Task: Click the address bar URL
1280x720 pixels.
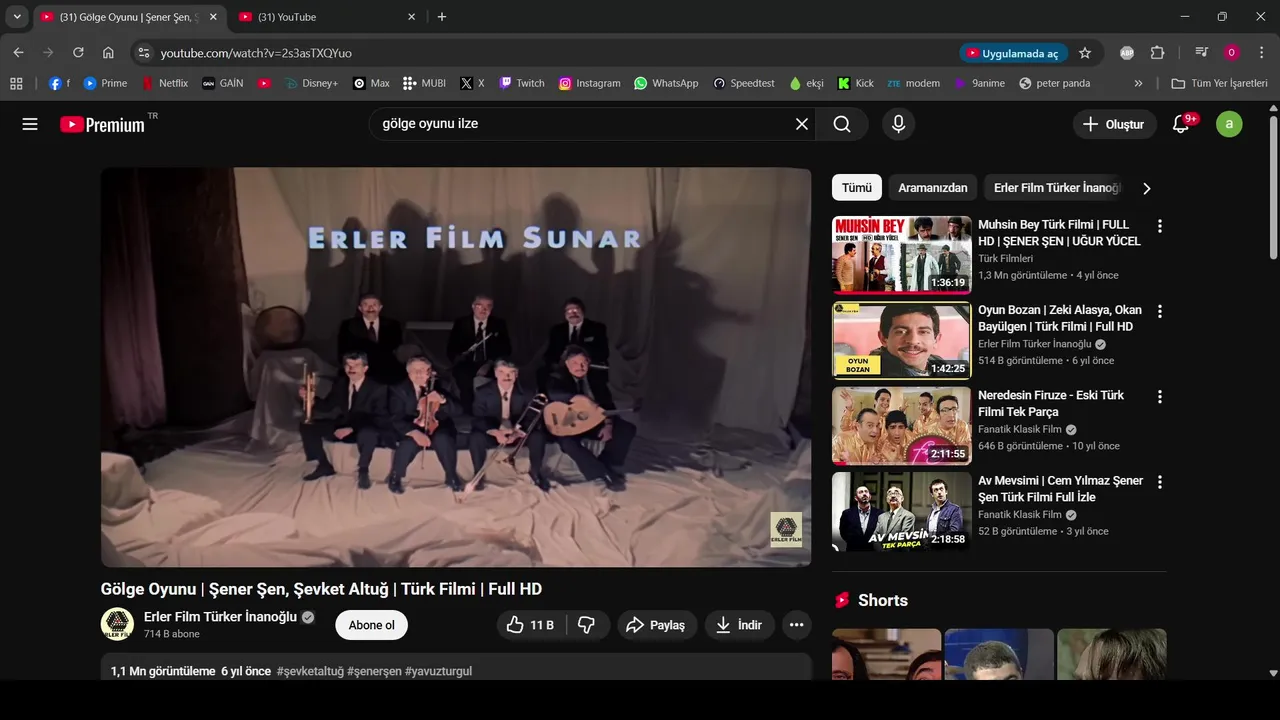Action: point(256,53)
